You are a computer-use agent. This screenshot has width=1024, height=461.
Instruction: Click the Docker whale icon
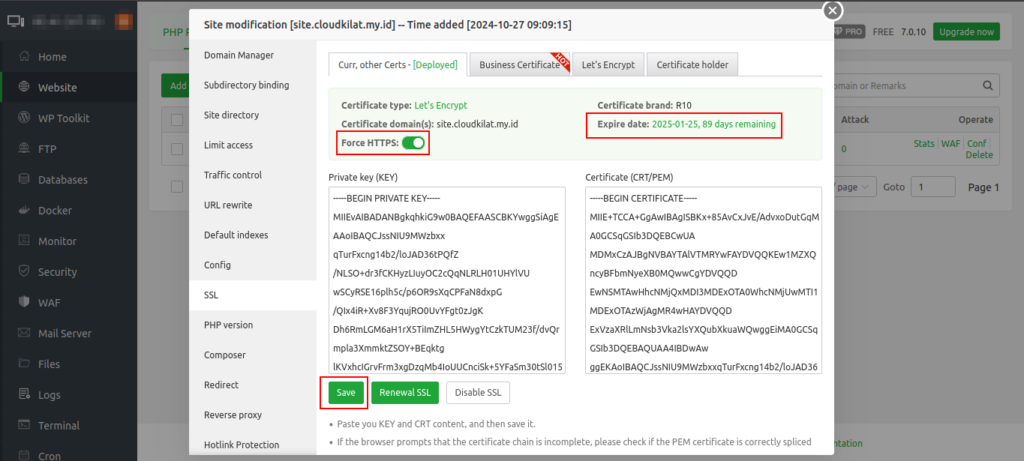click(24, 210)
